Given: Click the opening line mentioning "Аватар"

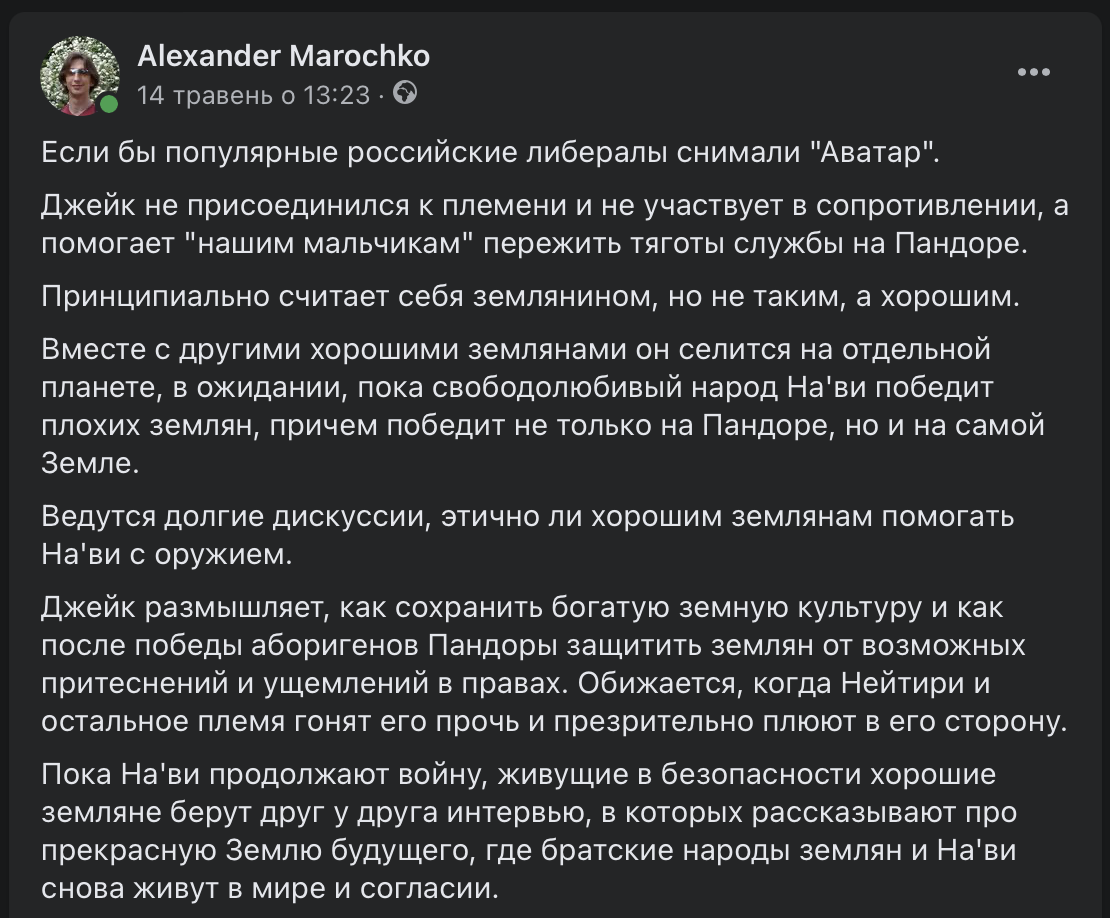Looking at the screenshot, I should pos(491,154).
